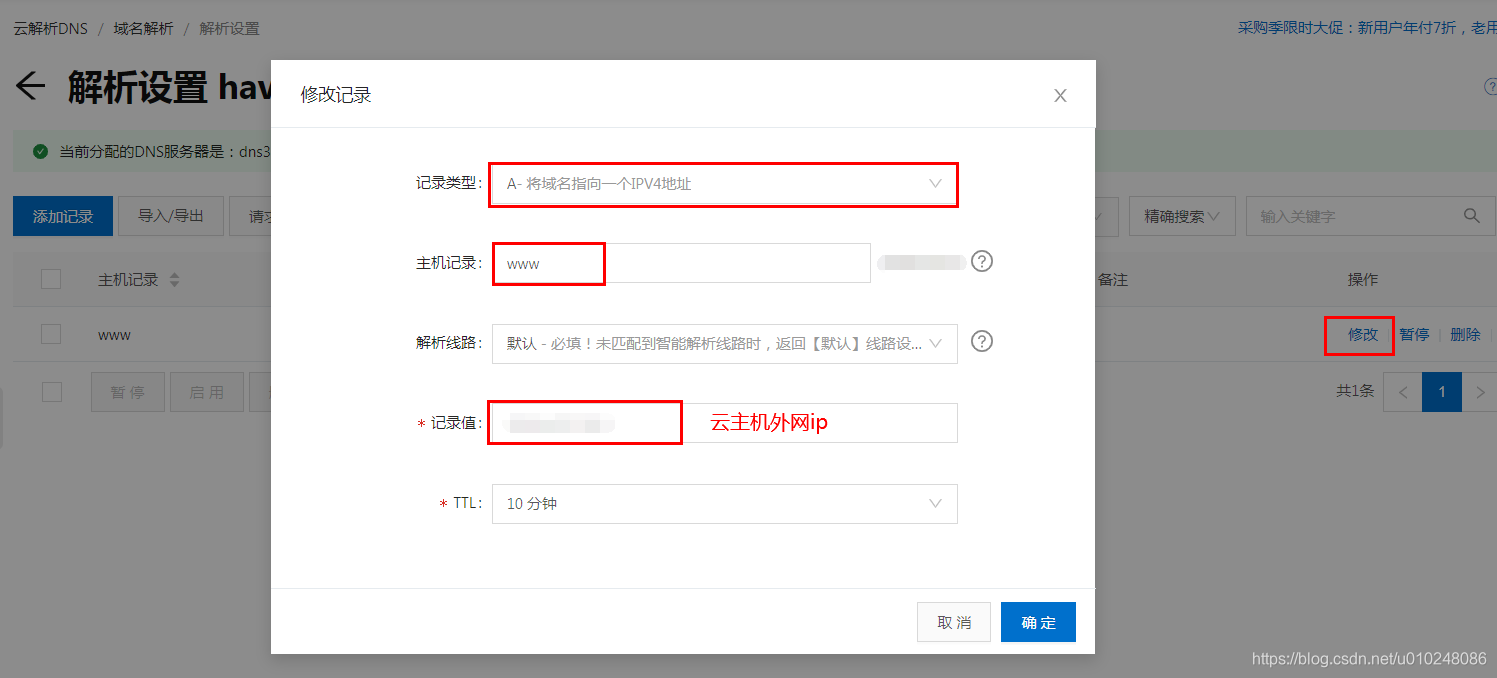The height and width of the screenshot is (678, 1497).
Task: Go to previous page arrow in pagination
Action: [x=1403, y=392]
